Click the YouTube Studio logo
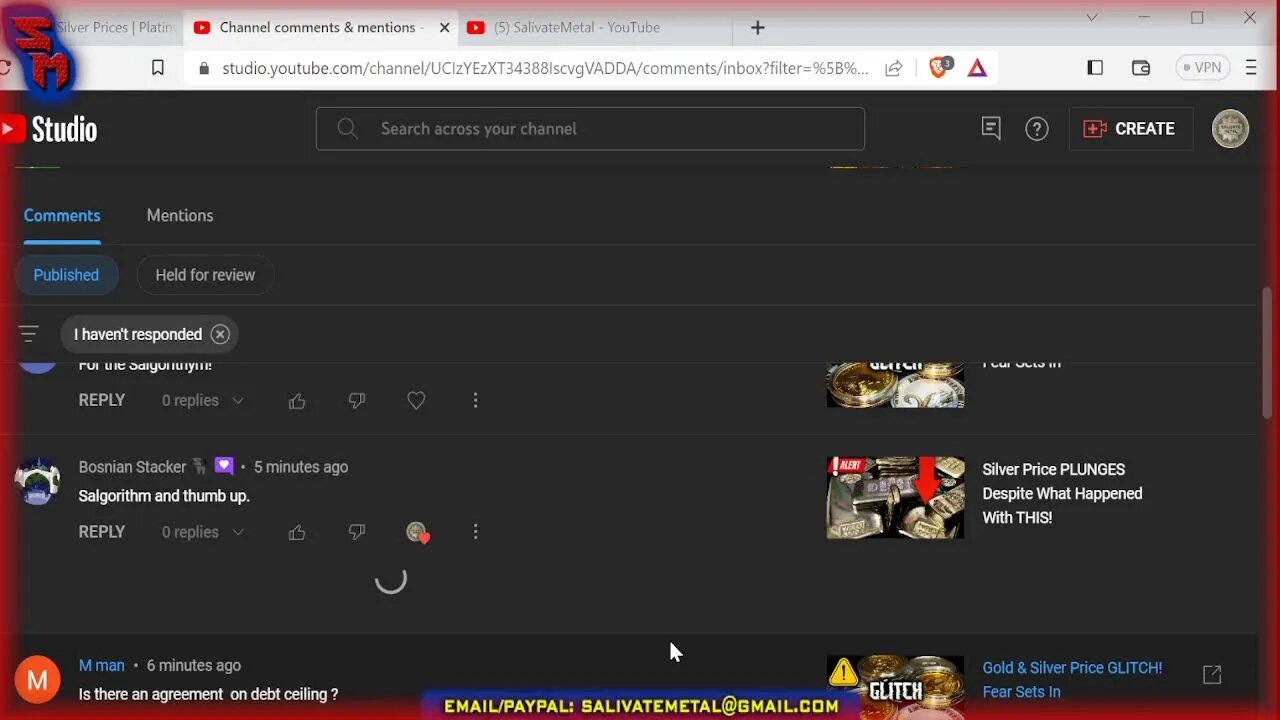Viewport: 1280px width, 720px height. click(x=49, y=129)
